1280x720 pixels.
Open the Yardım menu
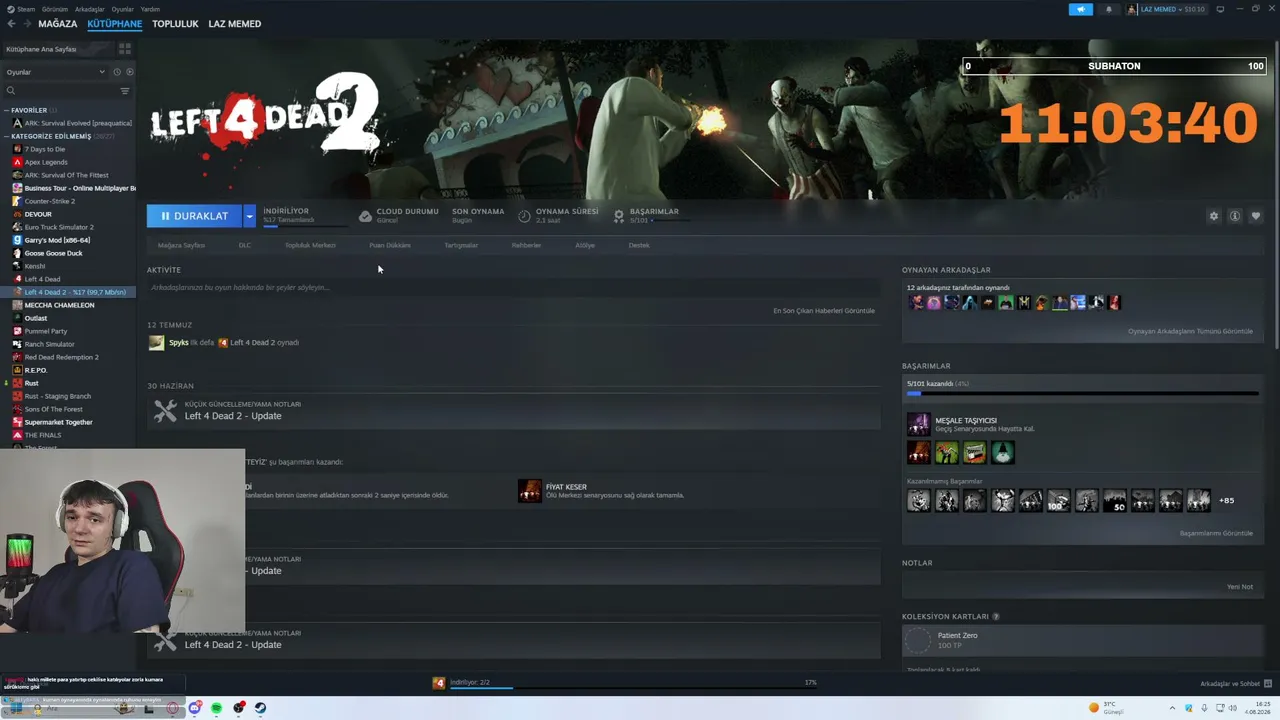(150, 9)
